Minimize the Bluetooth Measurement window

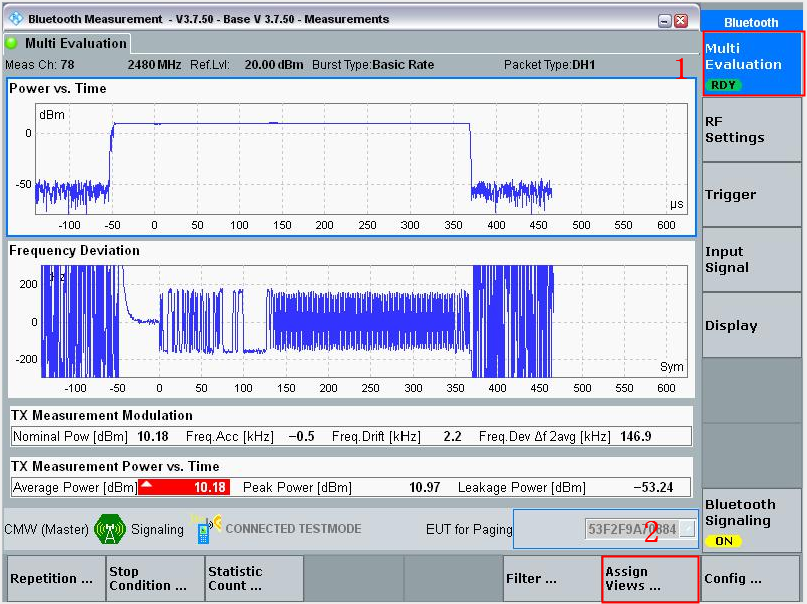coord(665,21)
